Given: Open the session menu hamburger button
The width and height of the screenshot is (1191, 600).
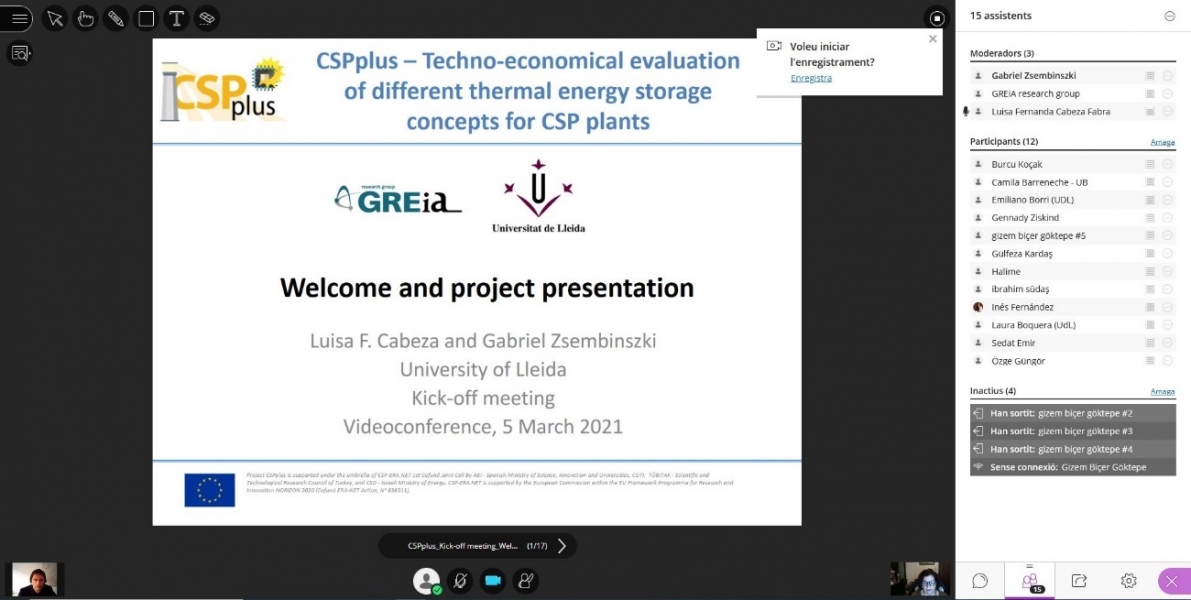Looking at the screenshot, I should (19, 19).
